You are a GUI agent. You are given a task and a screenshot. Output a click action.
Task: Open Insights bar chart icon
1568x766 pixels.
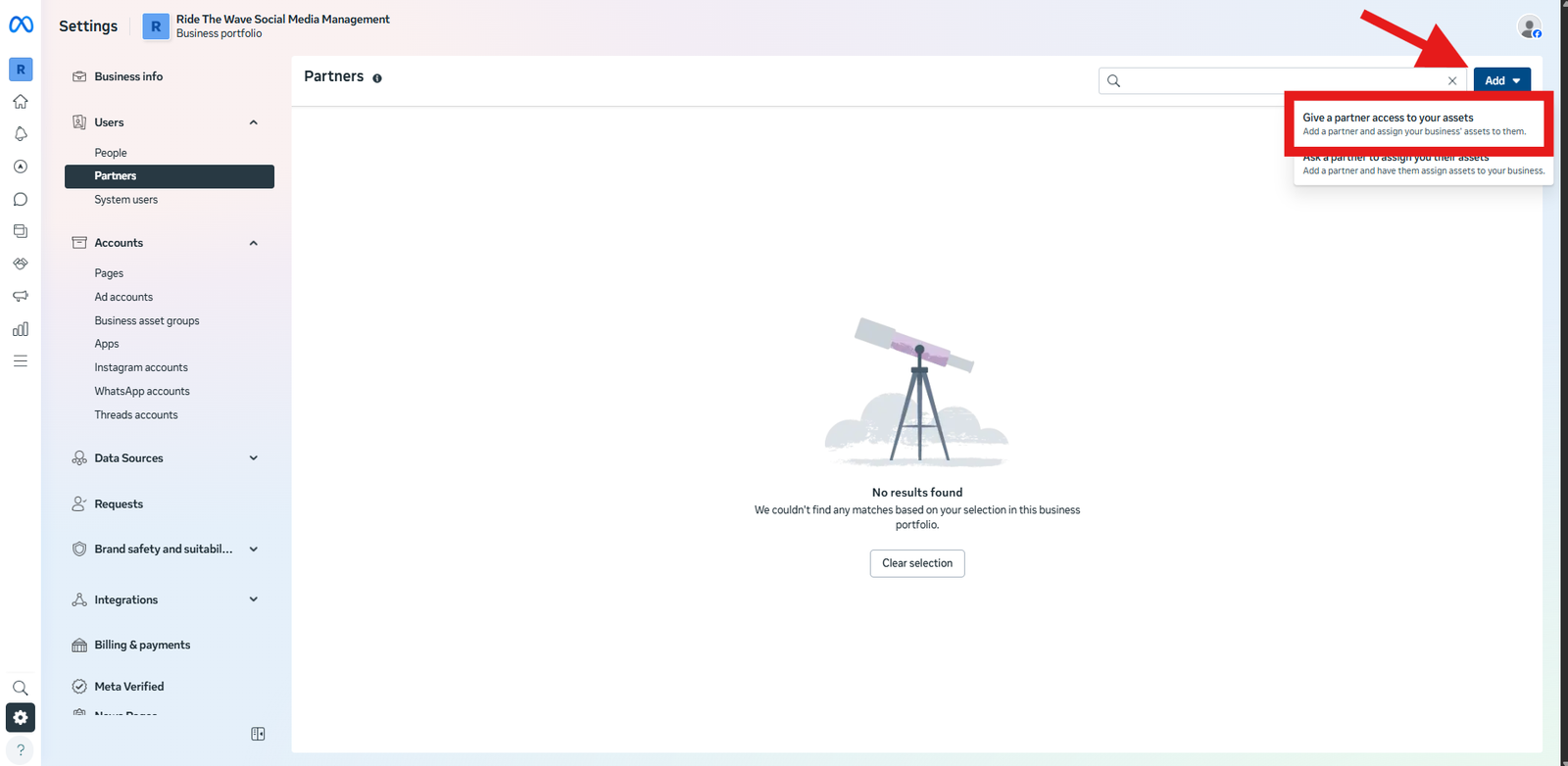click(x=21, y=329)
